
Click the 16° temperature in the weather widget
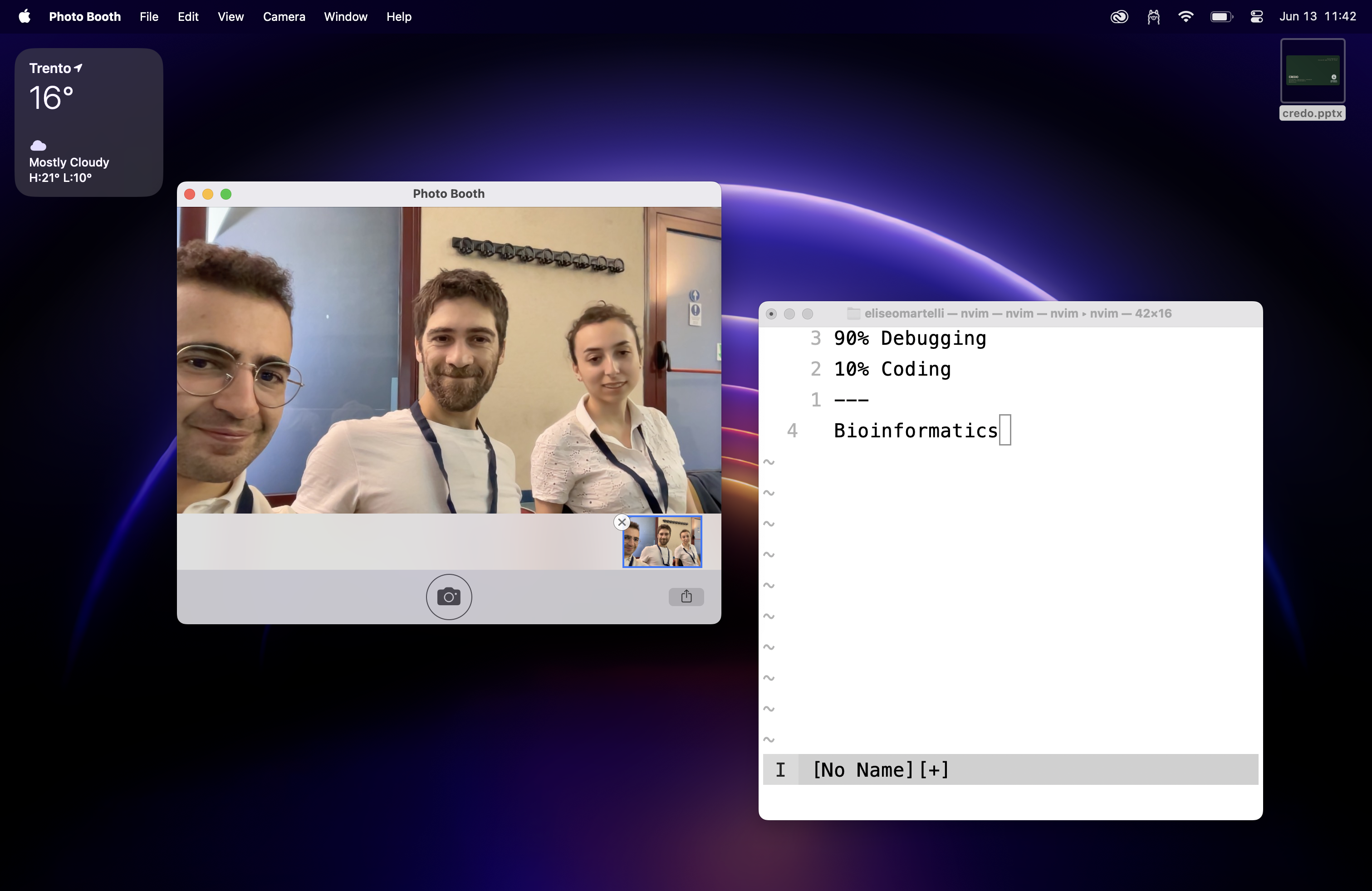point(51,98)
